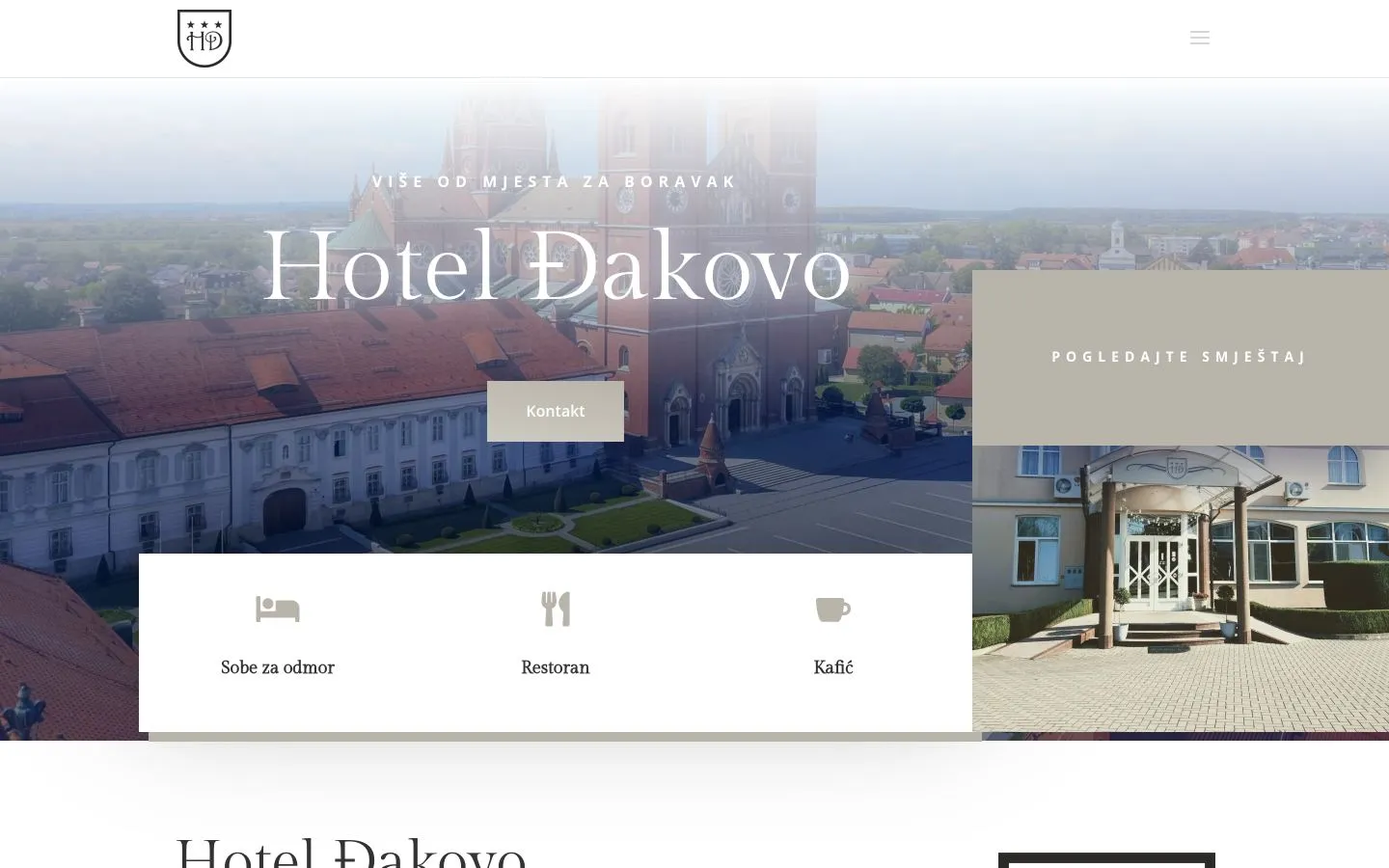Click the bed icon for rooms

(278, 610)
